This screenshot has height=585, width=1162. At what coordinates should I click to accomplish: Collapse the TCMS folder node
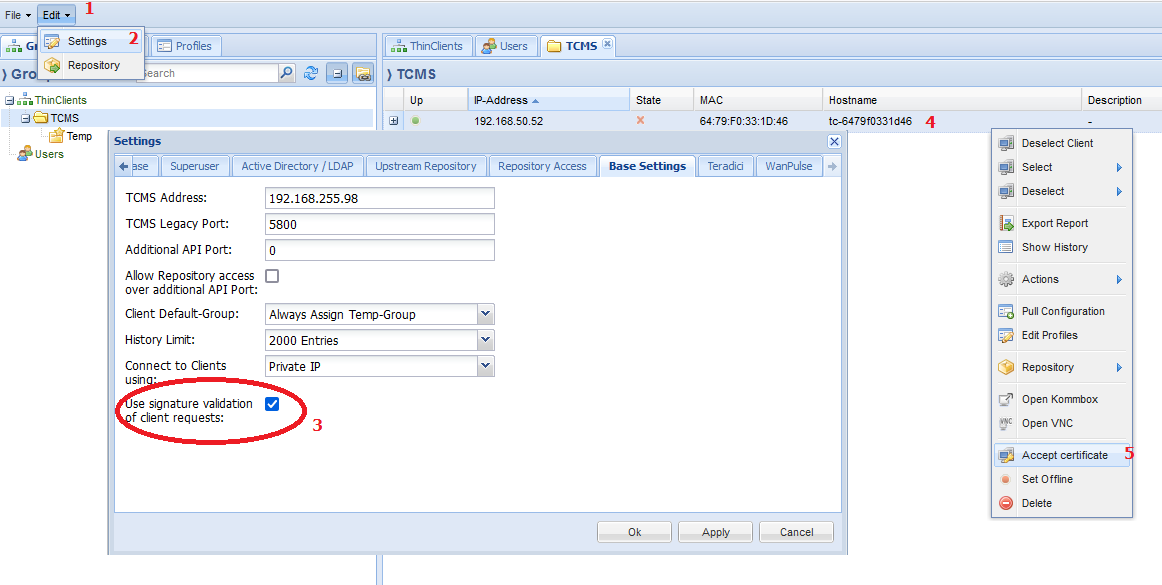coord(25,118)
